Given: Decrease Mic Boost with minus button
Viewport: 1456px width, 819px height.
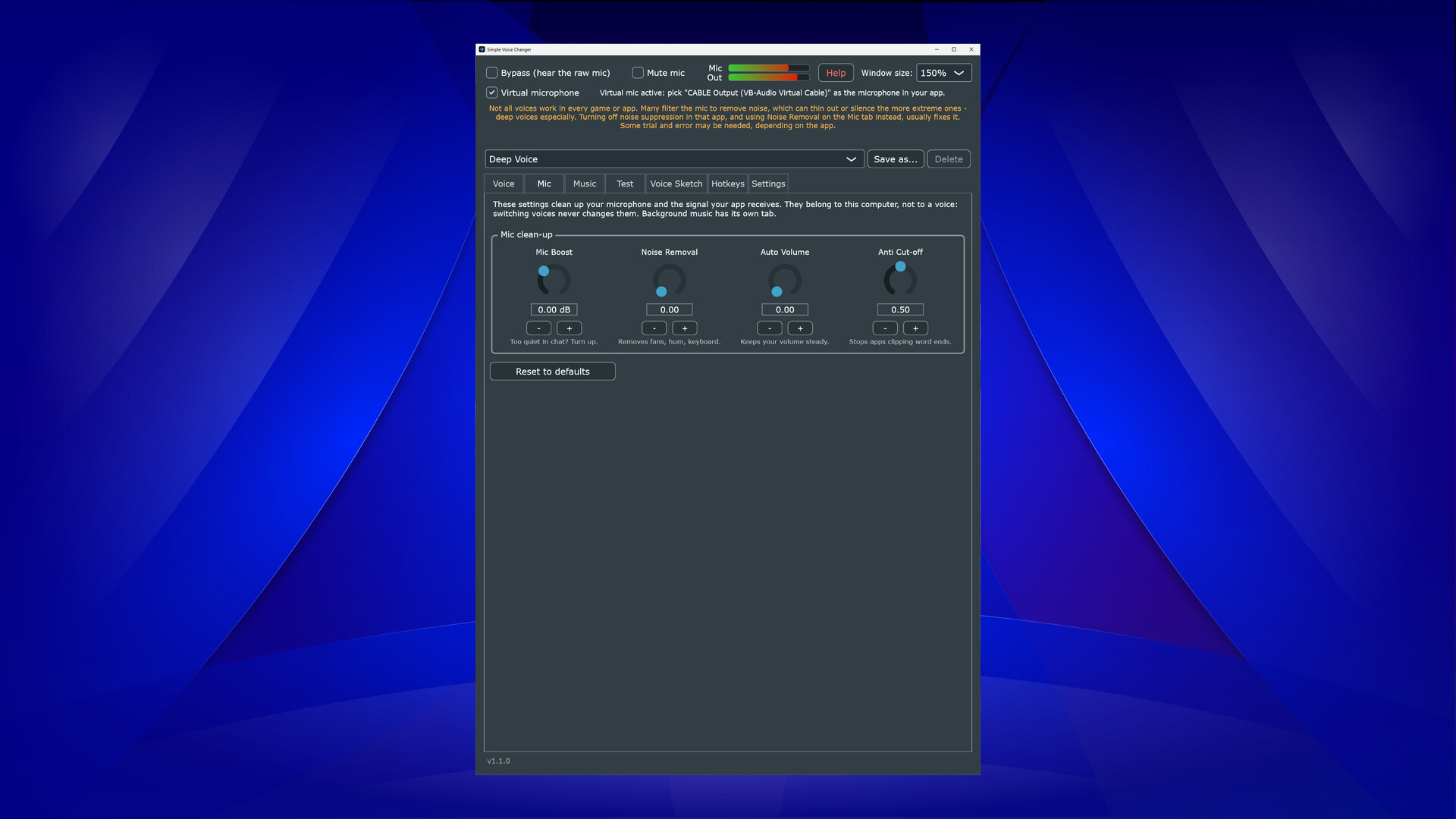Looking at the screenshot, I should tap(539, 328).
